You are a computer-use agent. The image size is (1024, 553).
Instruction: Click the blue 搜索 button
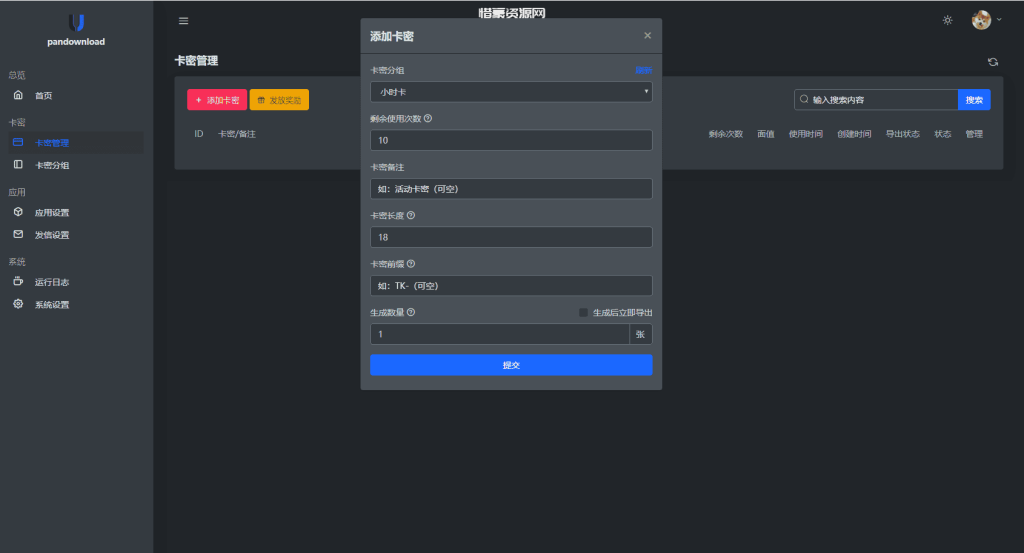[x=974, y=100]
